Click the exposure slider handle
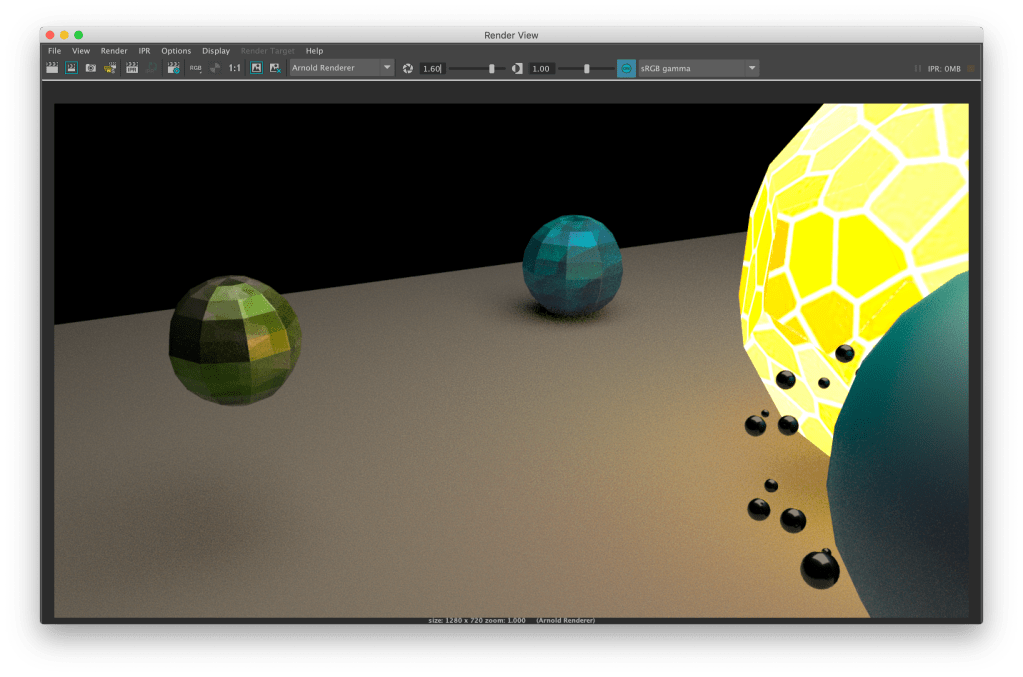 491,68
